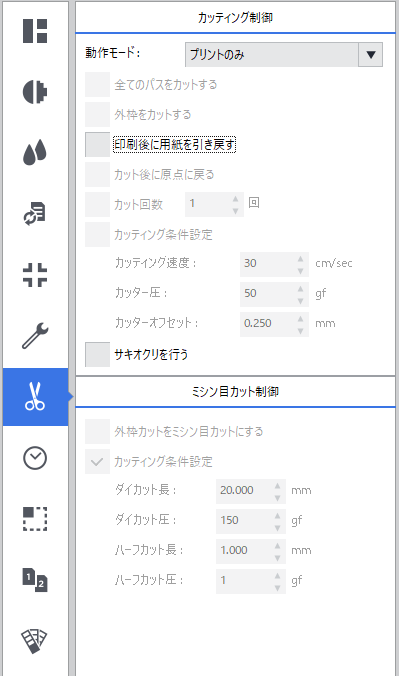
Task: Toggle 全てのパスをカットする checkbox
Action: tap(97, 84)
